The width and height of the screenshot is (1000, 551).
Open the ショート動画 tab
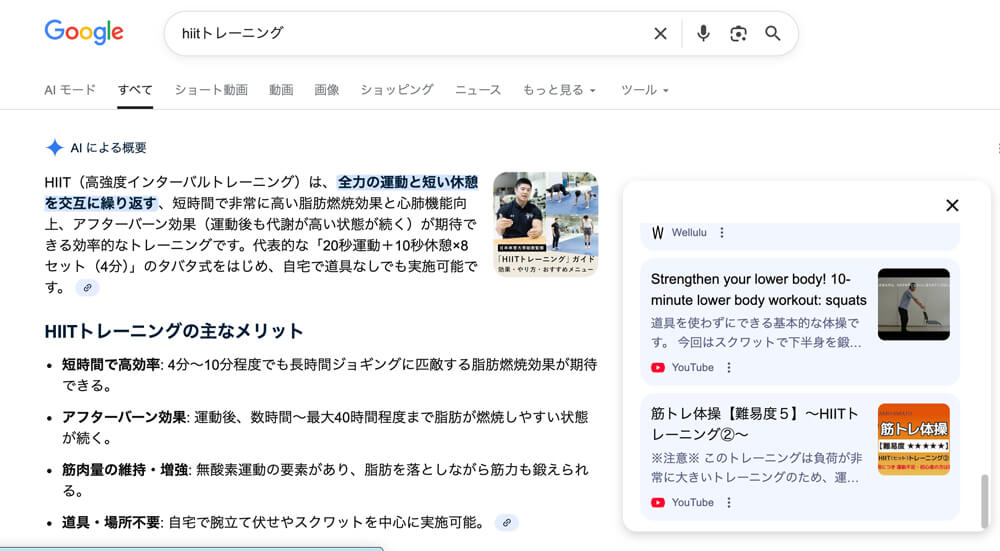(211, 90)
